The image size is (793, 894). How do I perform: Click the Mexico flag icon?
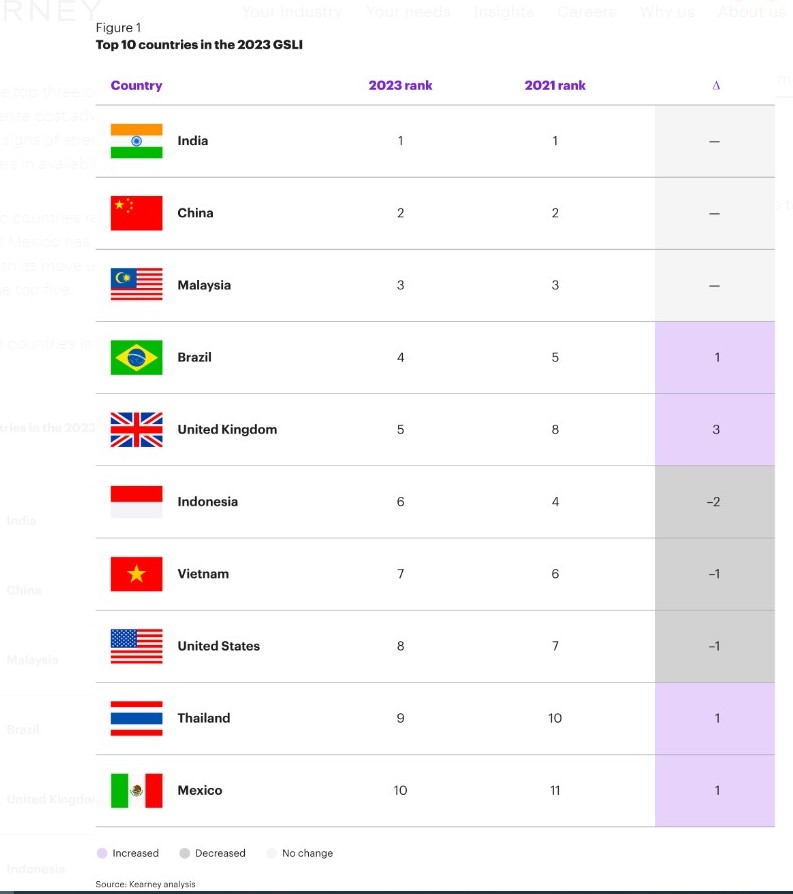tap(136, 790)
